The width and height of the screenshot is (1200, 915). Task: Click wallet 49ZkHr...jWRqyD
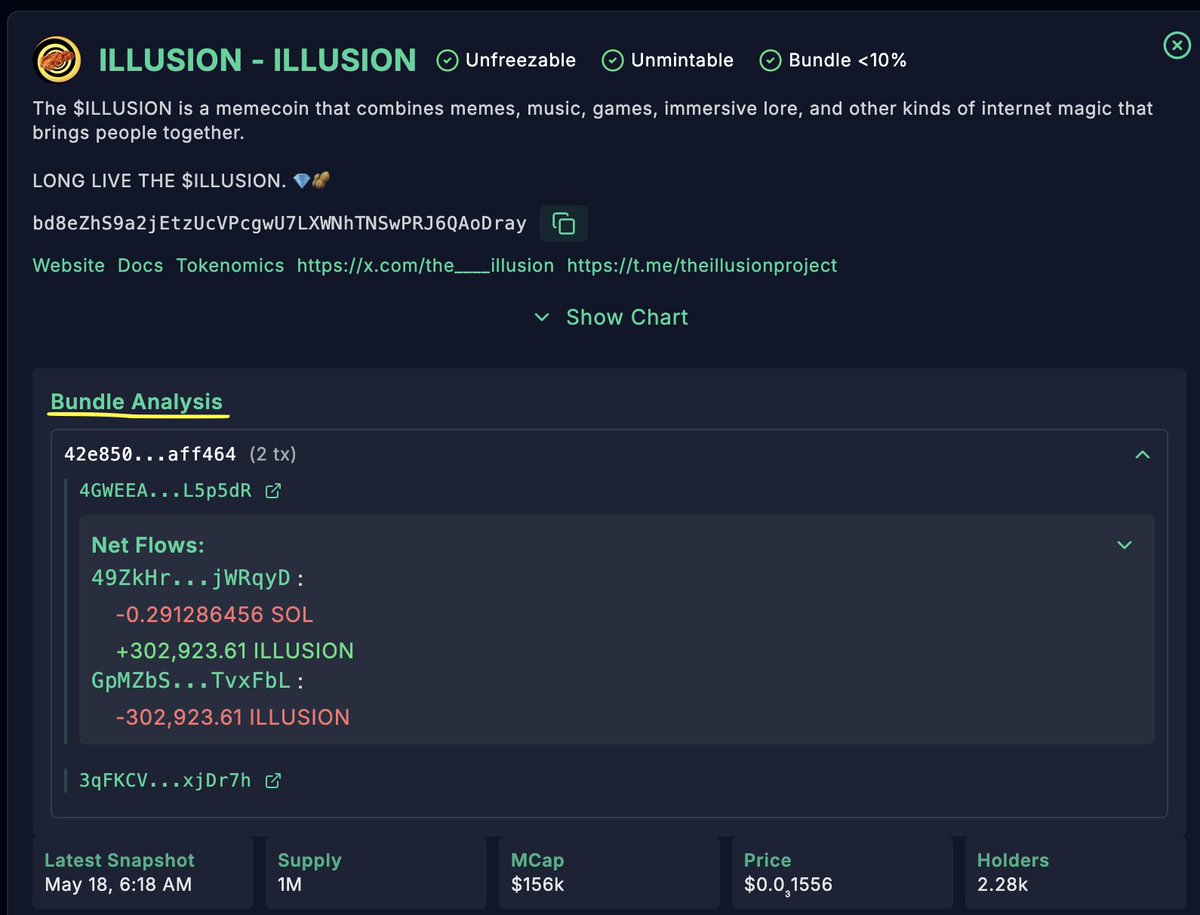click(191, 578)
